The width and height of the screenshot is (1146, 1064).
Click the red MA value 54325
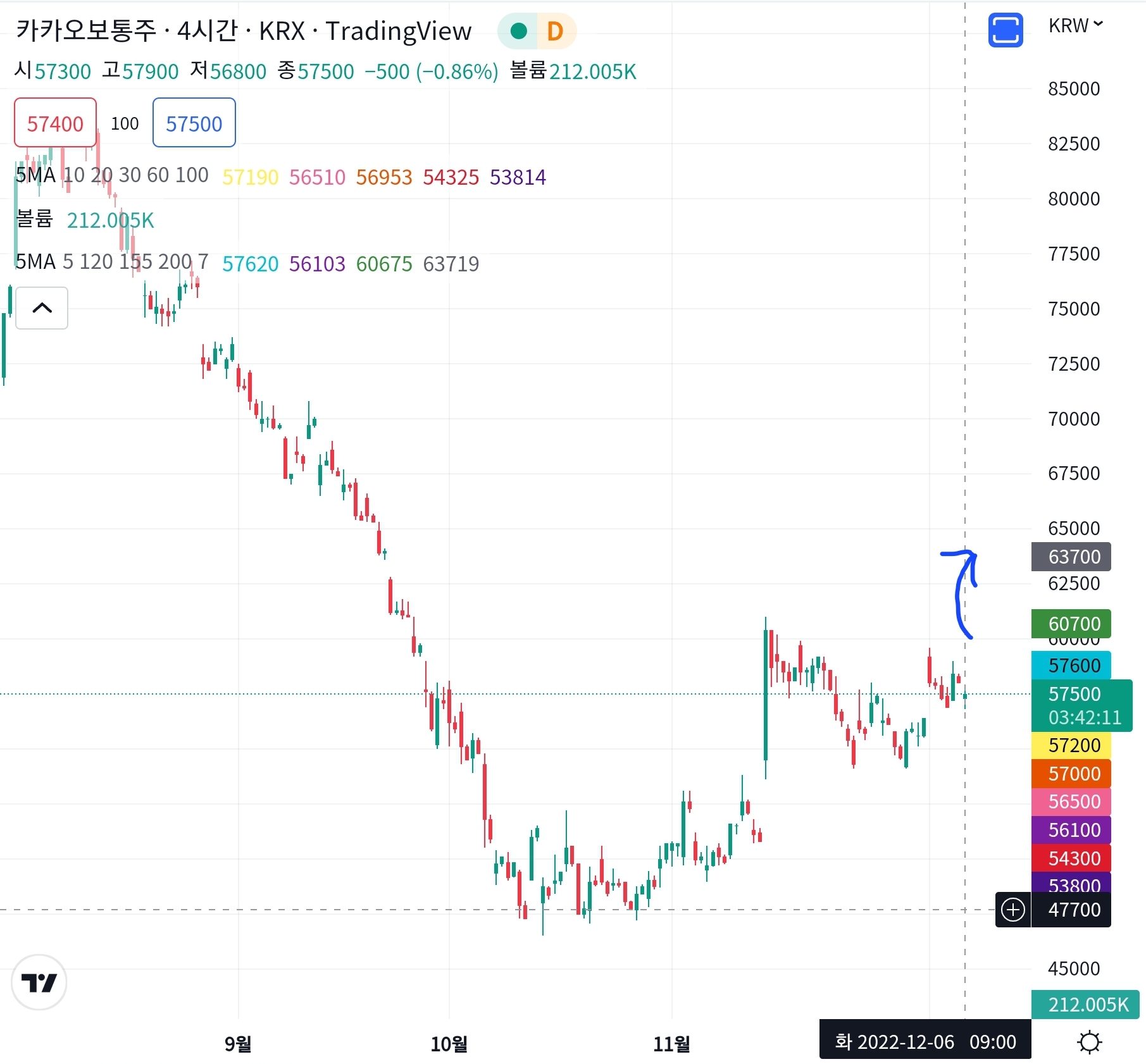pos(451,177)
